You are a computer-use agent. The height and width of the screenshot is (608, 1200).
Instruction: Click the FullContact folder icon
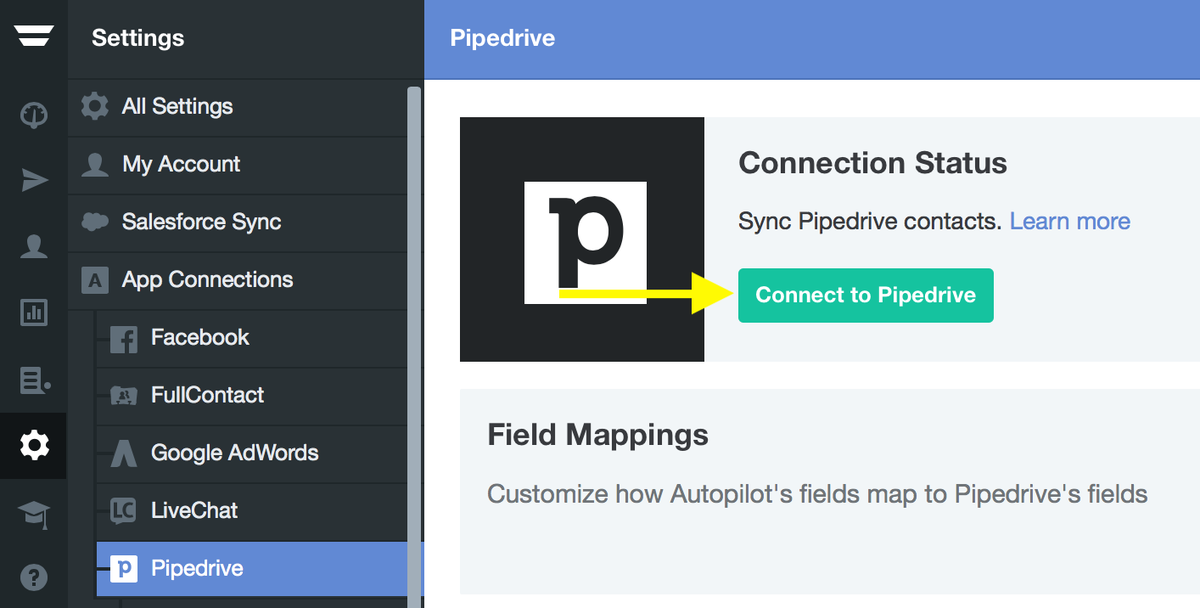(x=124, y=396)
